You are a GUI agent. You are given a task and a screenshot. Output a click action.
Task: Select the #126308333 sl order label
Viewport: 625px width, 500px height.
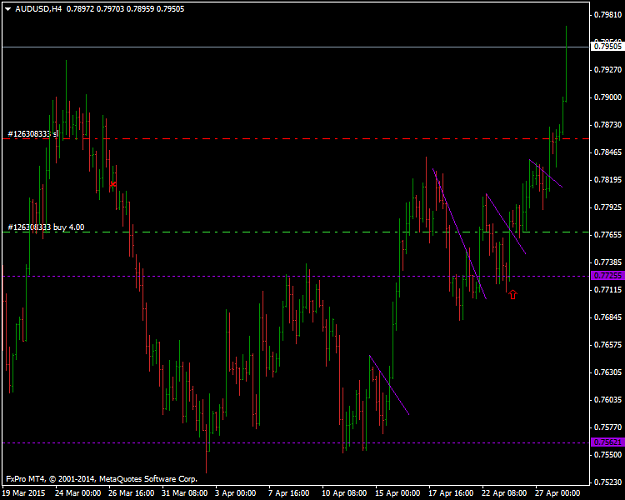[33, 134]
